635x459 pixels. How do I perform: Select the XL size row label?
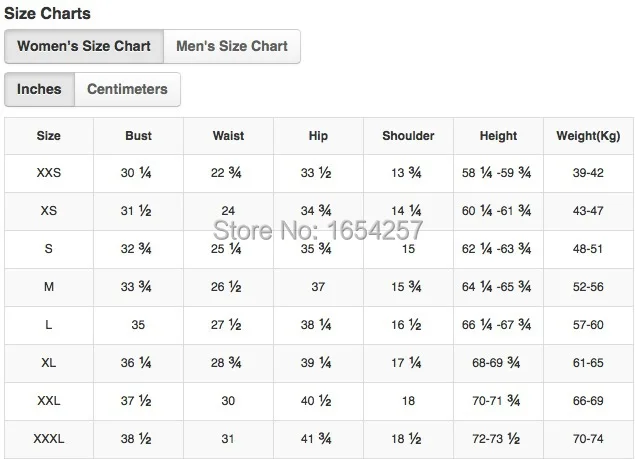click(49, 363)
